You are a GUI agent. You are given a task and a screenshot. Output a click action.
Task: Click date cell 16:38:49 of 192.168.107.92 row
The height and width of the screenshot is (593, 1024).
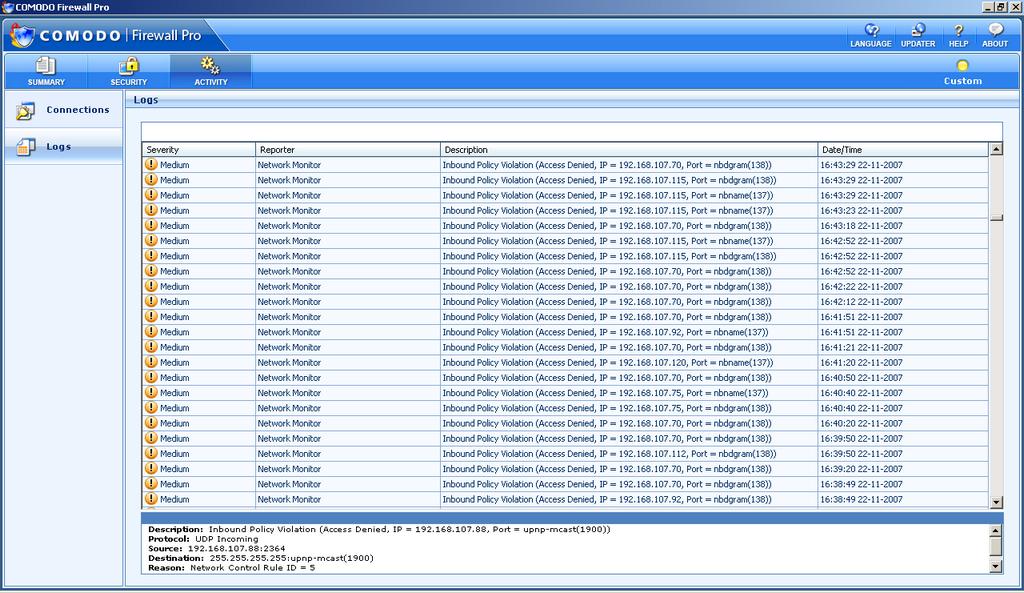(x=861, y=500)
